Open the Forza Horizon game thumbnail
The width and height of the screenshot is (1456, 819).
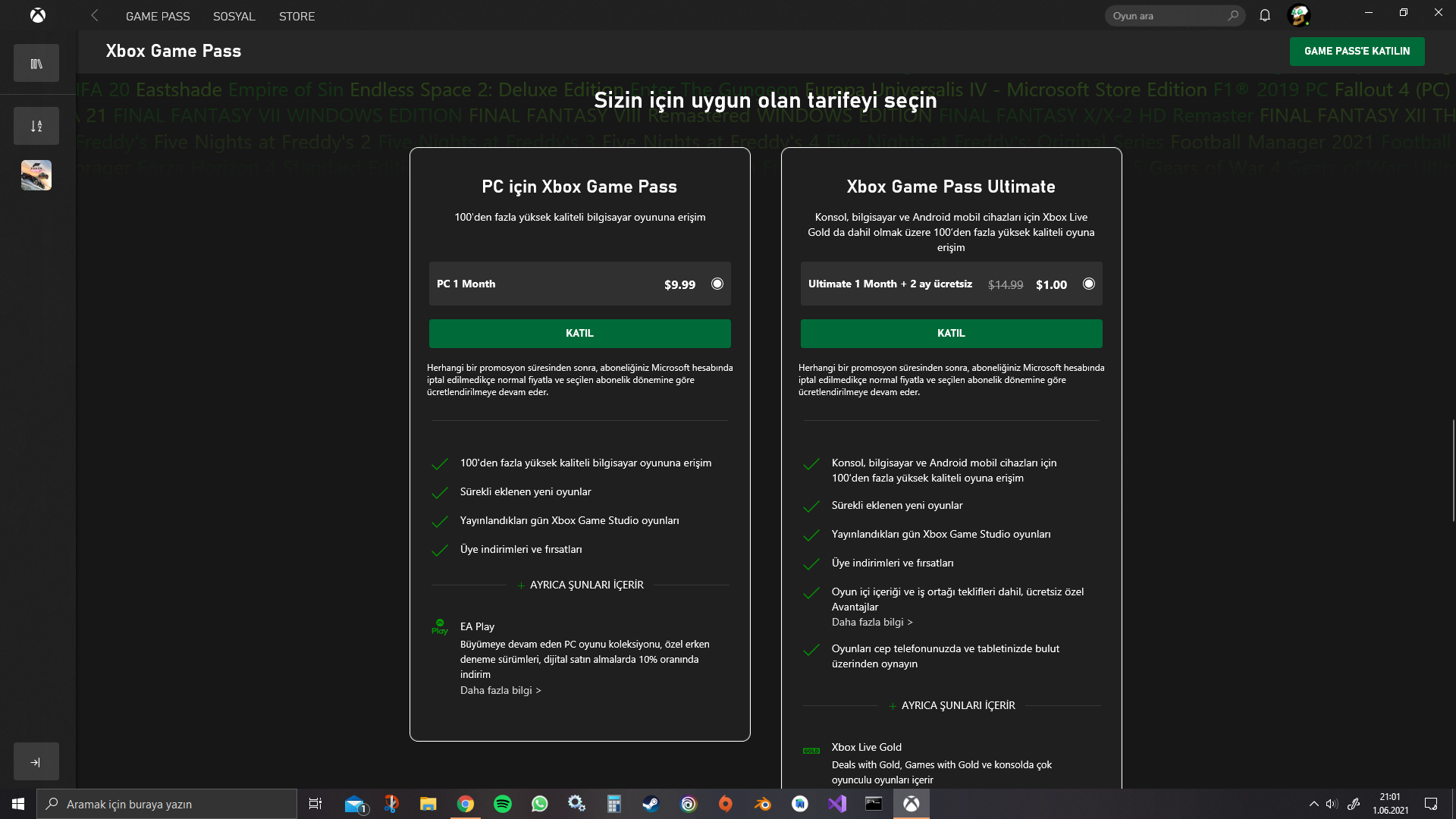[x=36, y=175]
